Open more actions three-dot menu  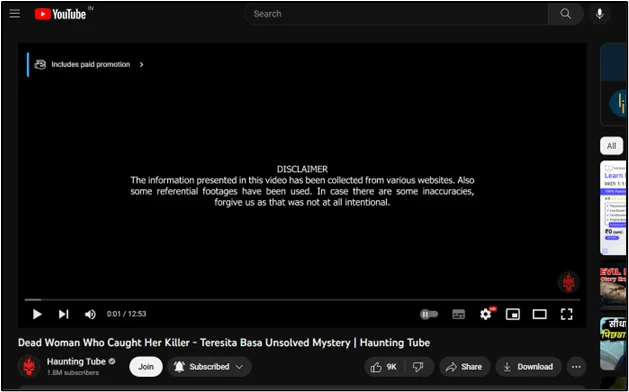point(576,367)
